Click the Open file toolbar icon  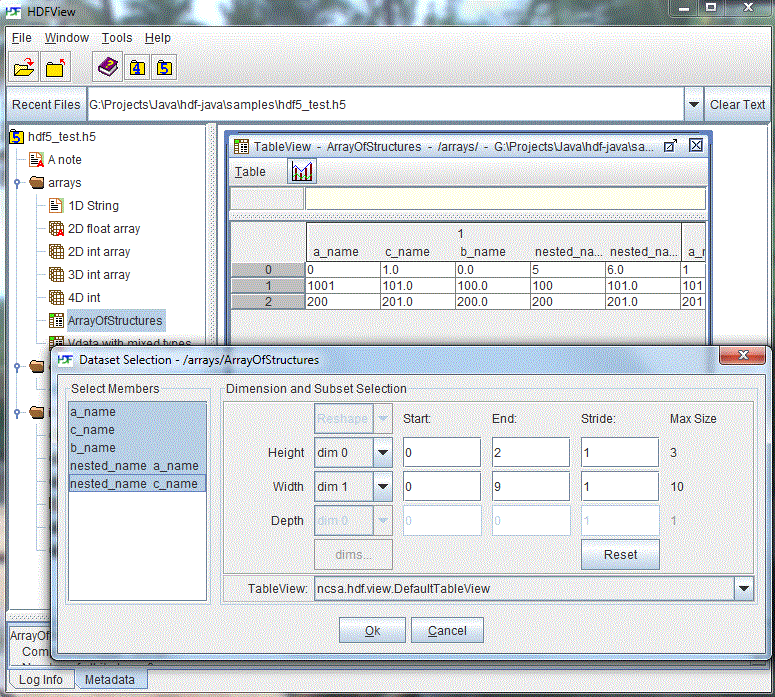(x=23, y=68)
